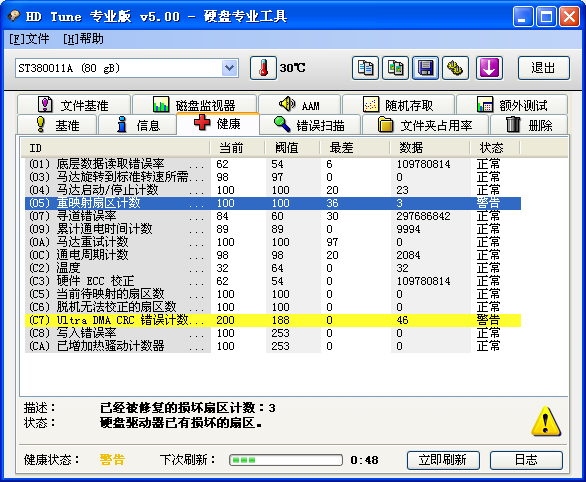Click the copy screenshot toolbar icon
Screen dimensions: 586x482
click(395, 68)
